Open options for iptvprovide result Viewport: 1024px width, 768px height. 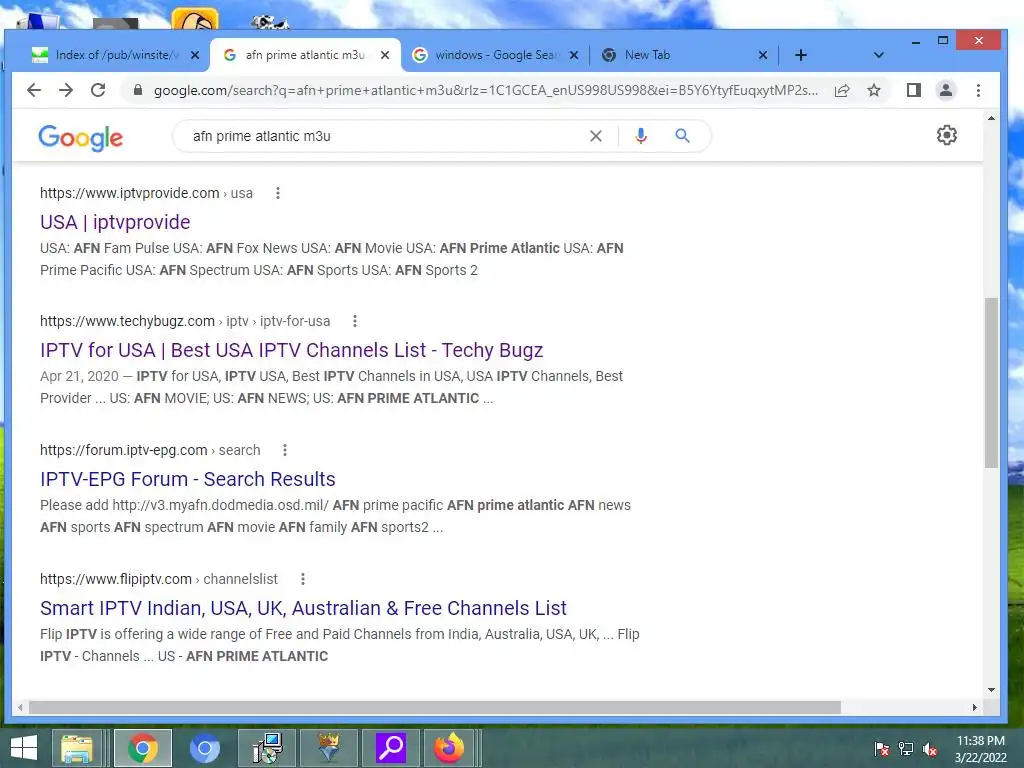[278, 193]
